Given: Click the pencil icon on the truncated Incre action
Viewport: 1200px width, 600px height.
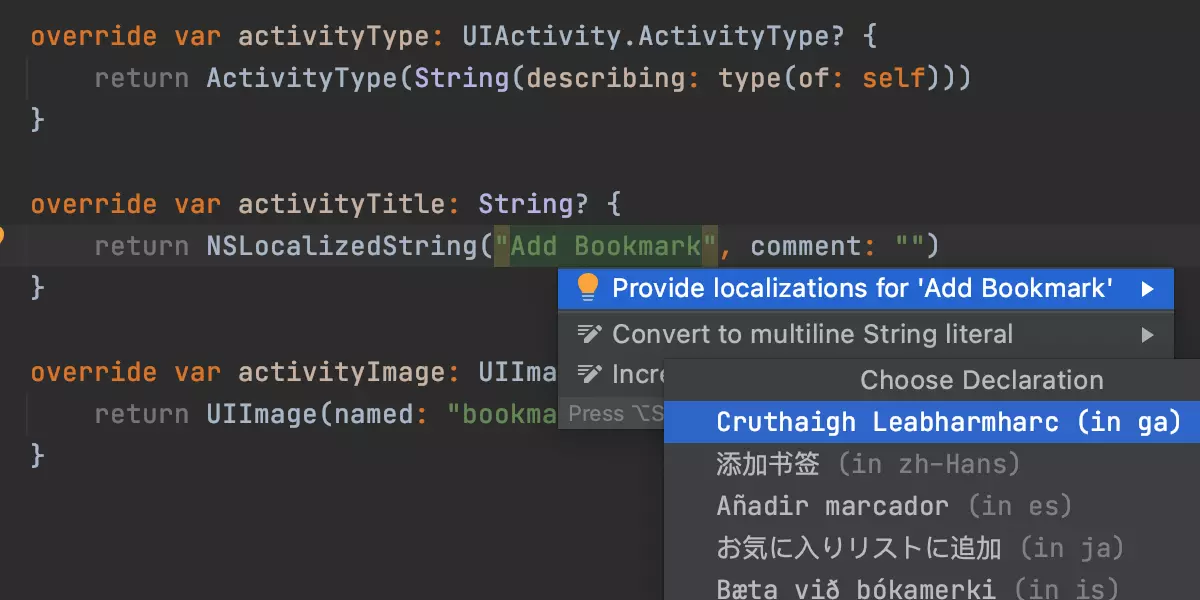Looking at the screenshot, I should point(590,375).
